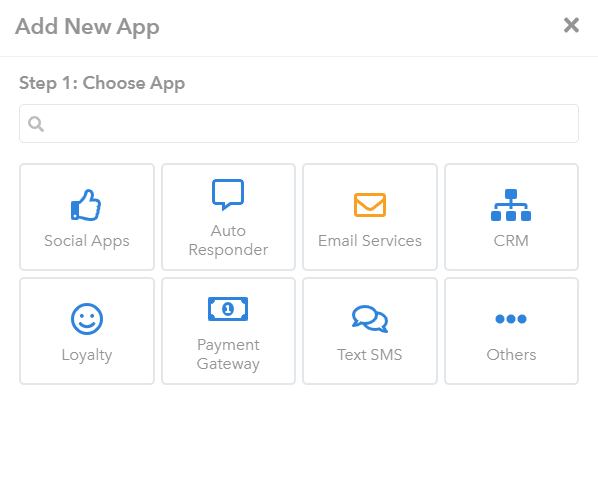Screen dimensions: 598x496
Task: Choose the Text SMS chat bubbles icon
Action: [x=370, y=319]
